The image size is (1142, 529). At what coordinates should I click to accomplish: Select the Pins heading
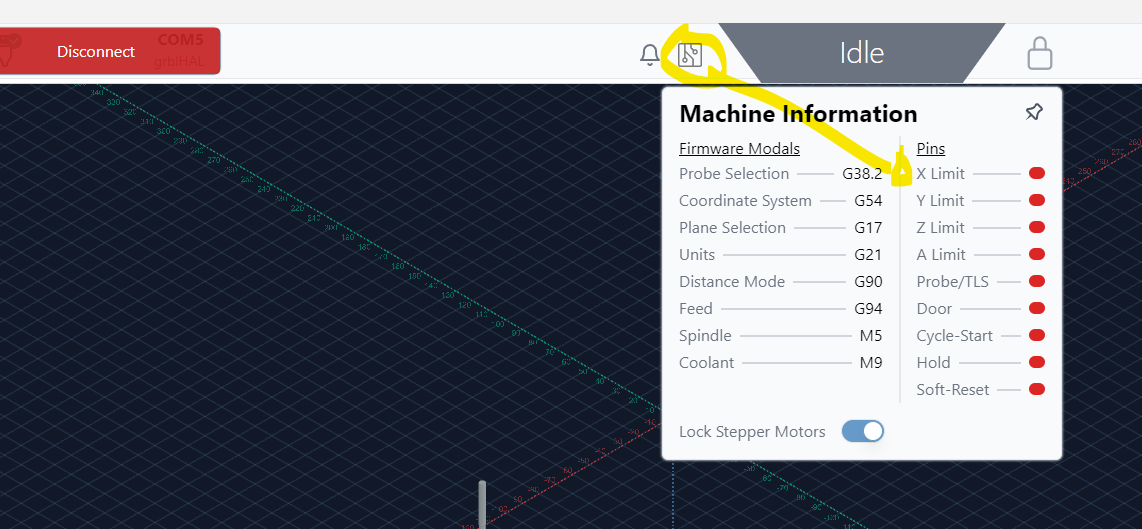click(930, 149)
